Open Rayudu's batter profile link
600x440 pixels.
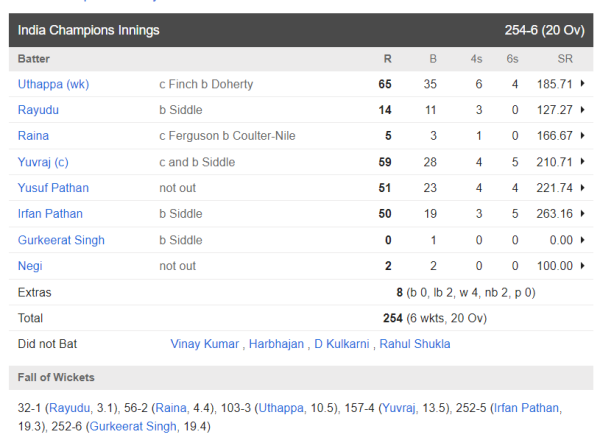point(38,110)
